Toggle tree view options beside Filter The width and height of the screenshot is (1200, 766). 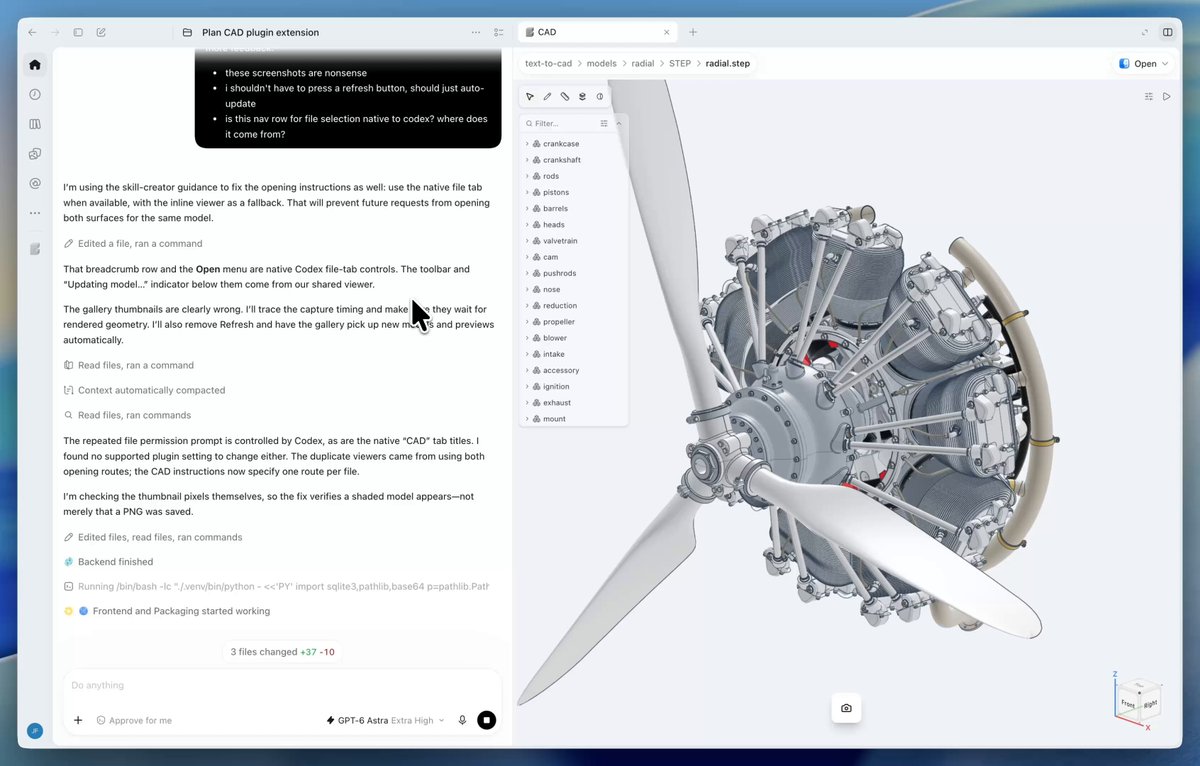604,124
